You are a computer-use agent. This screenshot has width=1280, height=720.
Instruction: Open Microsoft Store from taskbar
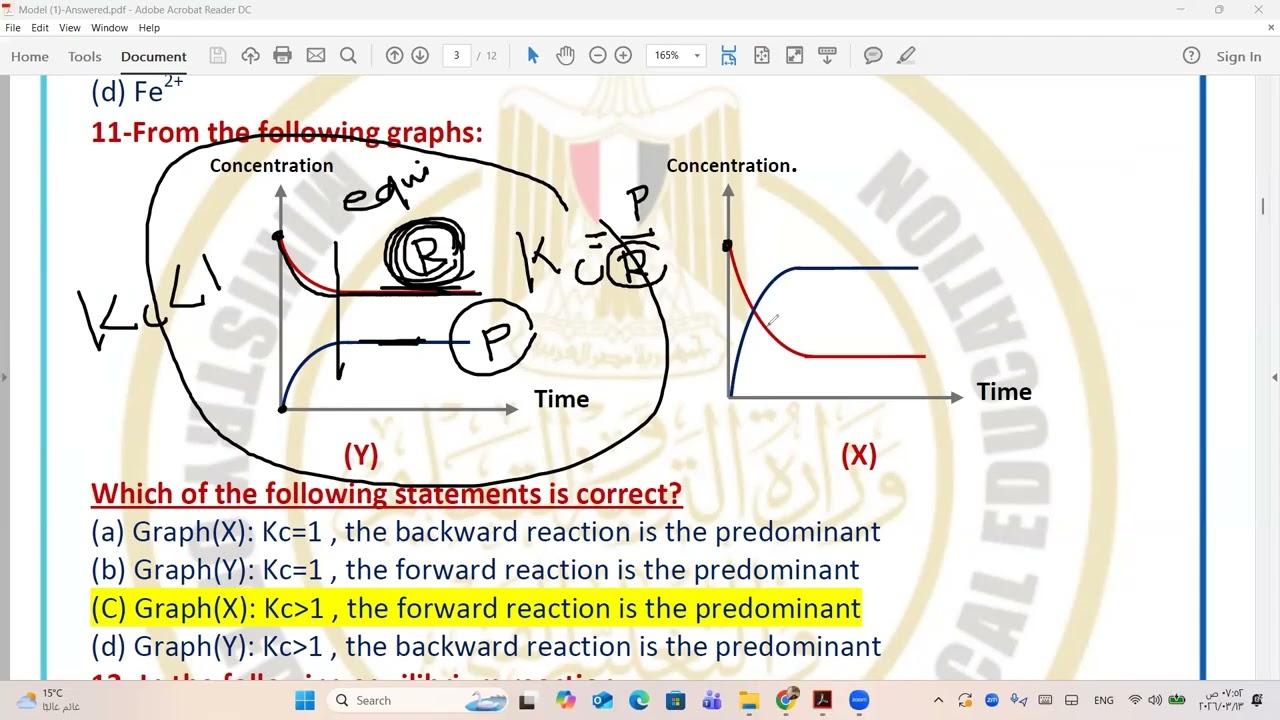675,700
